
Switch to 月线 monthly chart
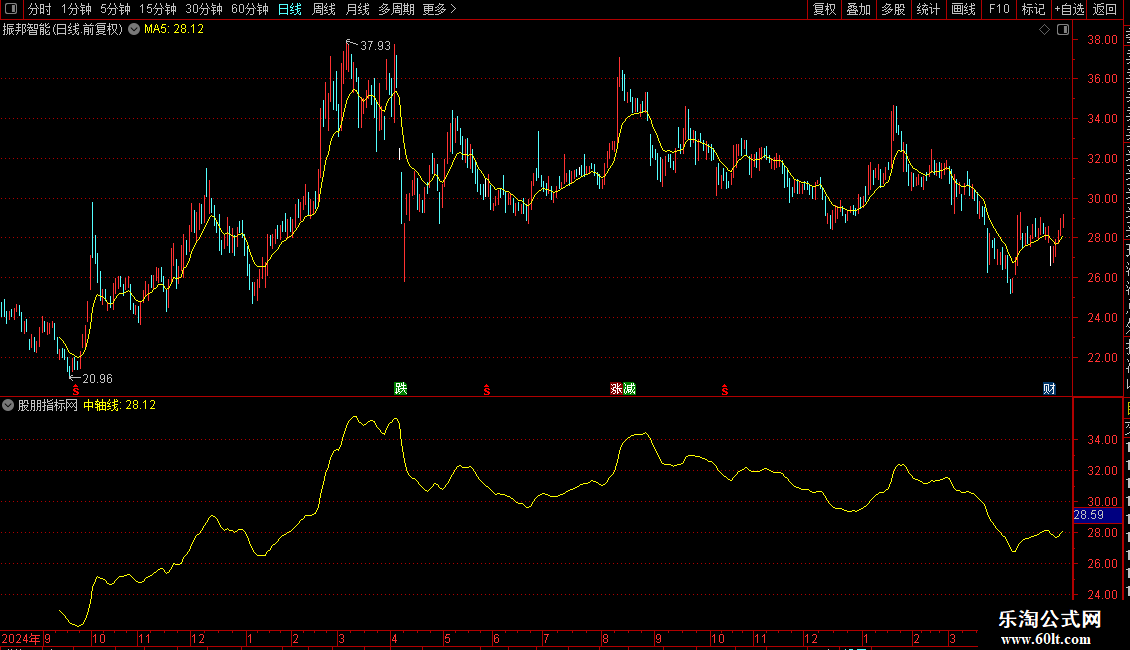click(x=357, y=9)
